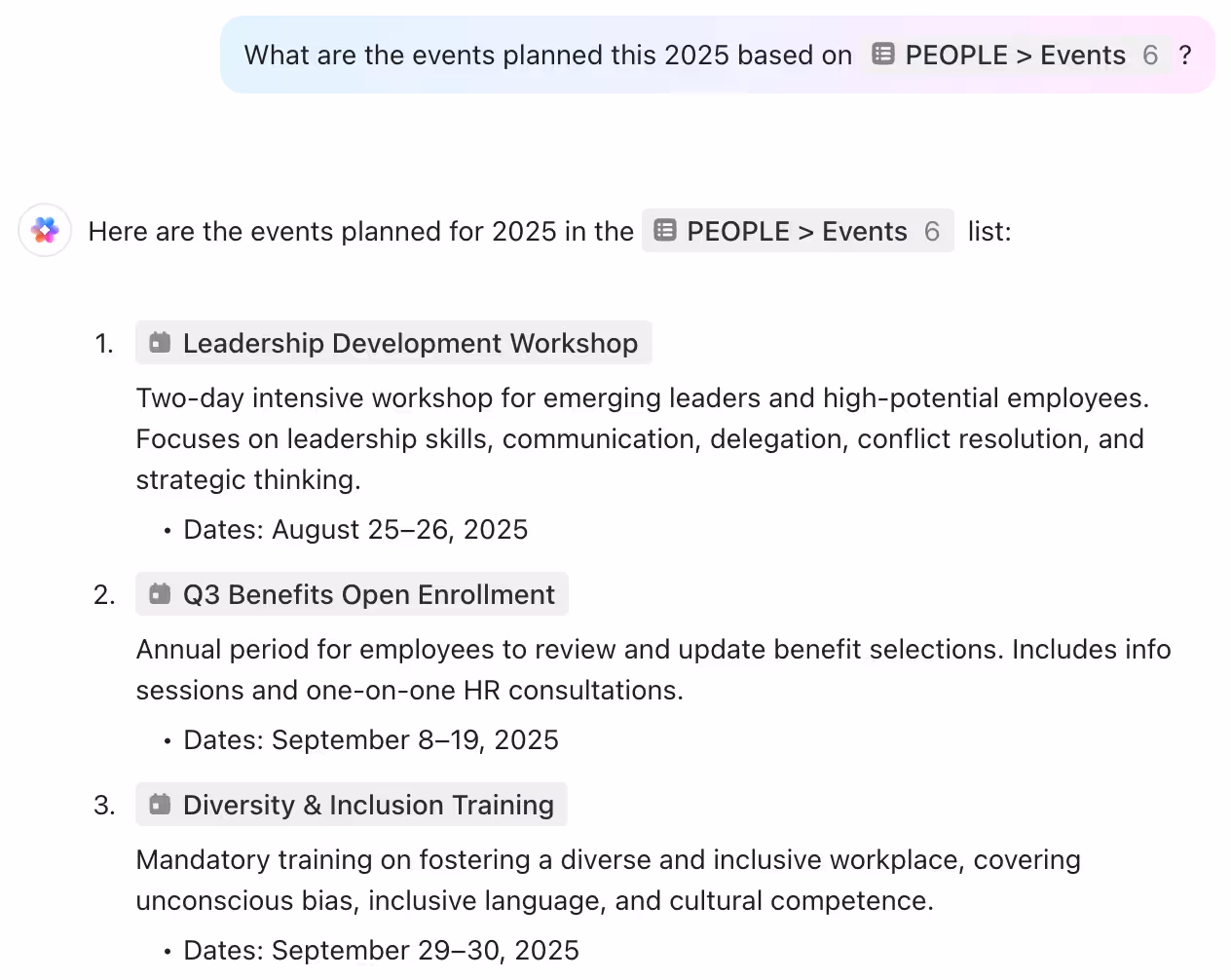The width and height of the screenshot is (1231, 980).
Task: Click the colorful AI assistant avatar icon
Action: coord(45,231)
